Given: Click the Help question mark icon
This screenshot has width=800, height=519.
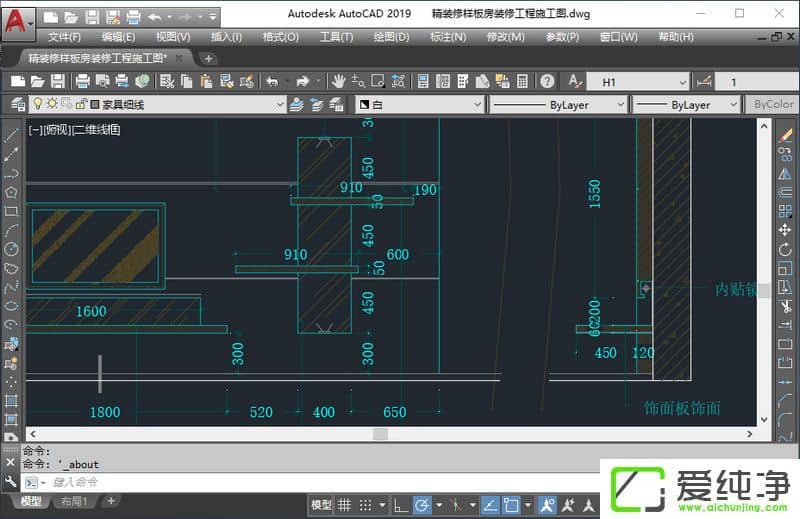Looking at the screenshot, I should coord(547,81).
